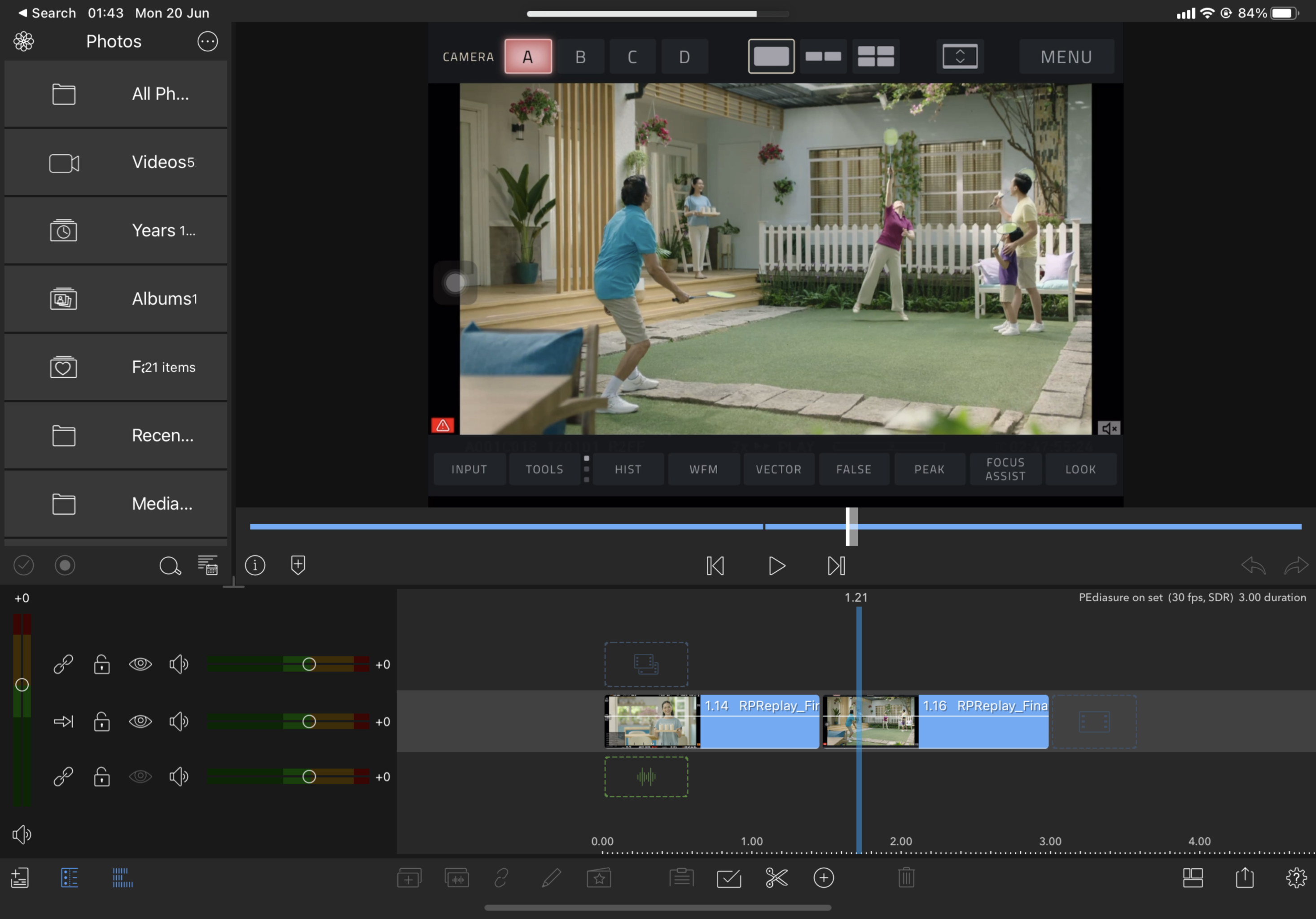The image size is (1316, 919).
Task: Select the RPReplay clip labeled 1.16
Action: coord(935,722)
